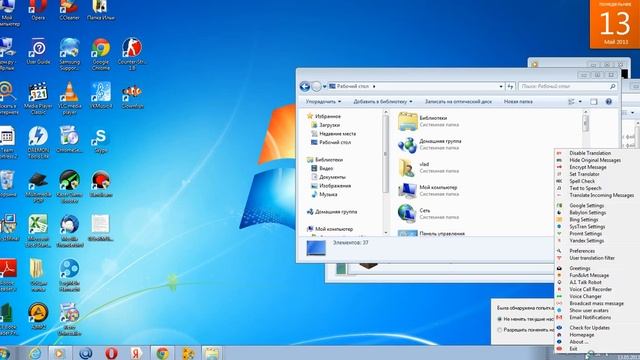The width and height of the screenshot is (640, 360).
Task: Select the 'vlad' folder in the file list
Action: click(429, 167)
